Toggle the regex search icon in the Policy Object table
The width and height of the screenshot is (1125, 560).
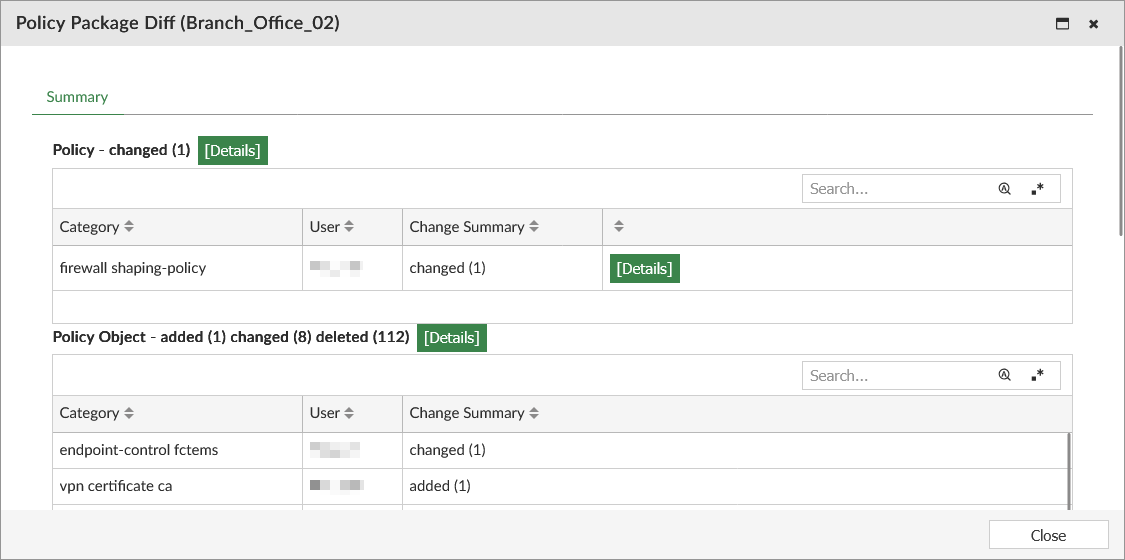click(x=1038, y=376)
